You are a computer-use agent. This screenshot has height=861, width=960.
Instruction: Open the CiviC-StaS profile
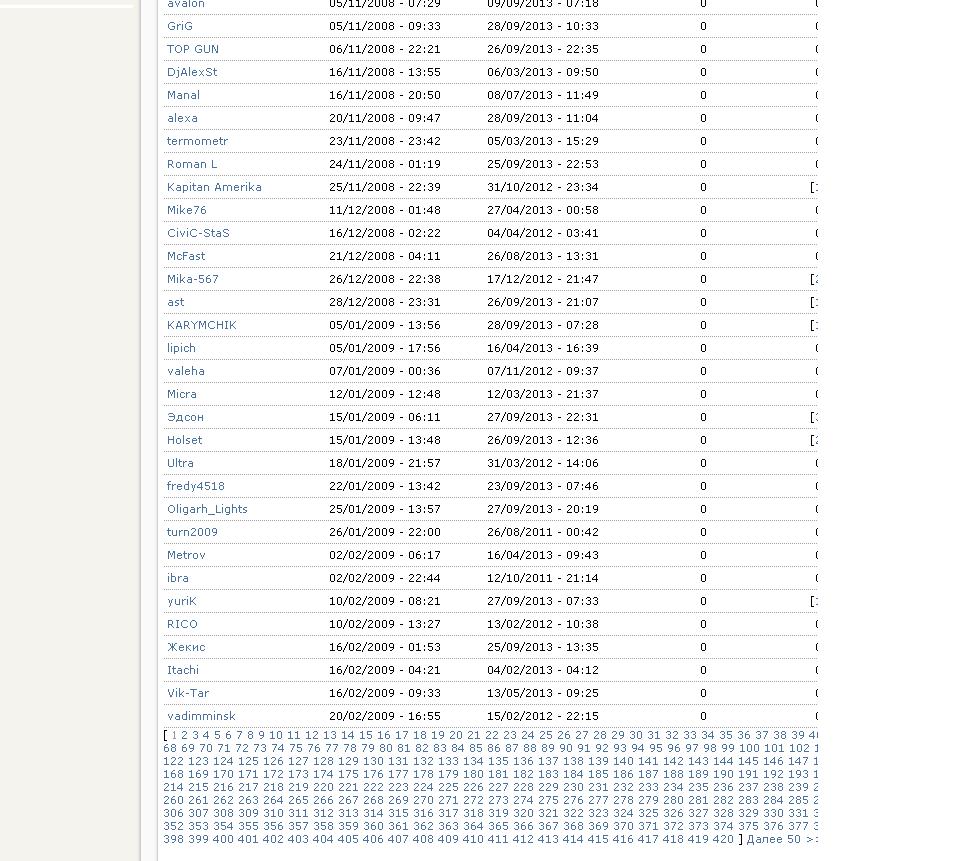[x=198, y=233]
